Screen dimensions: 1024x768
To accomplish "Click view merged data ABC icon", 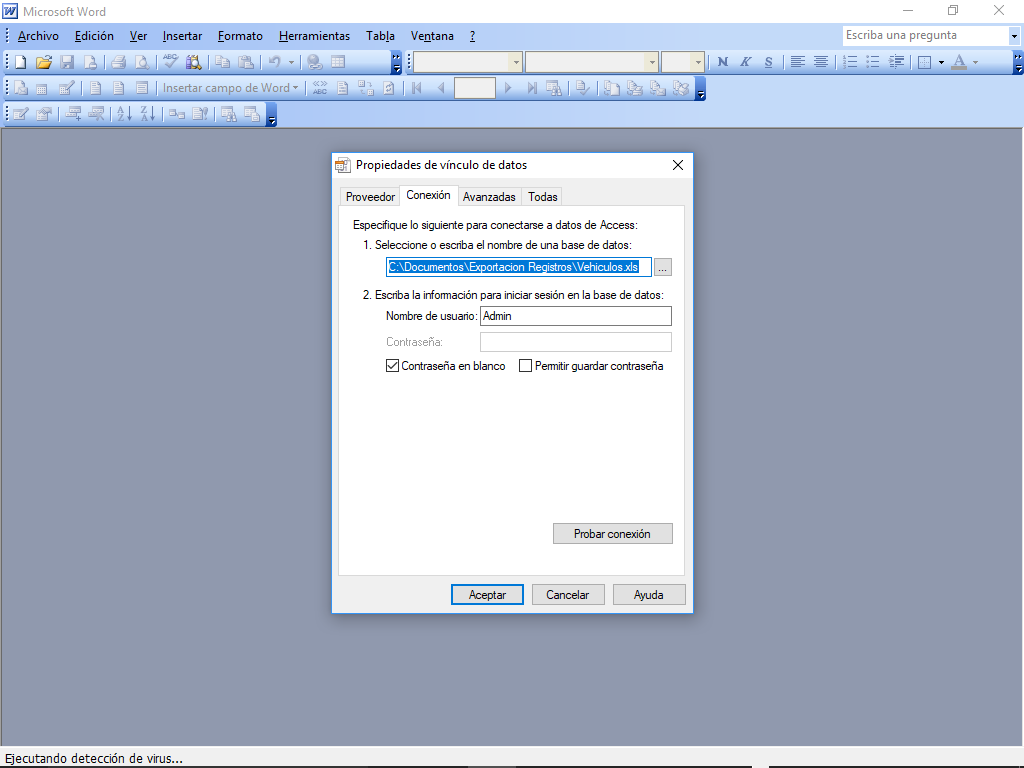I will [x=319, y=88].
